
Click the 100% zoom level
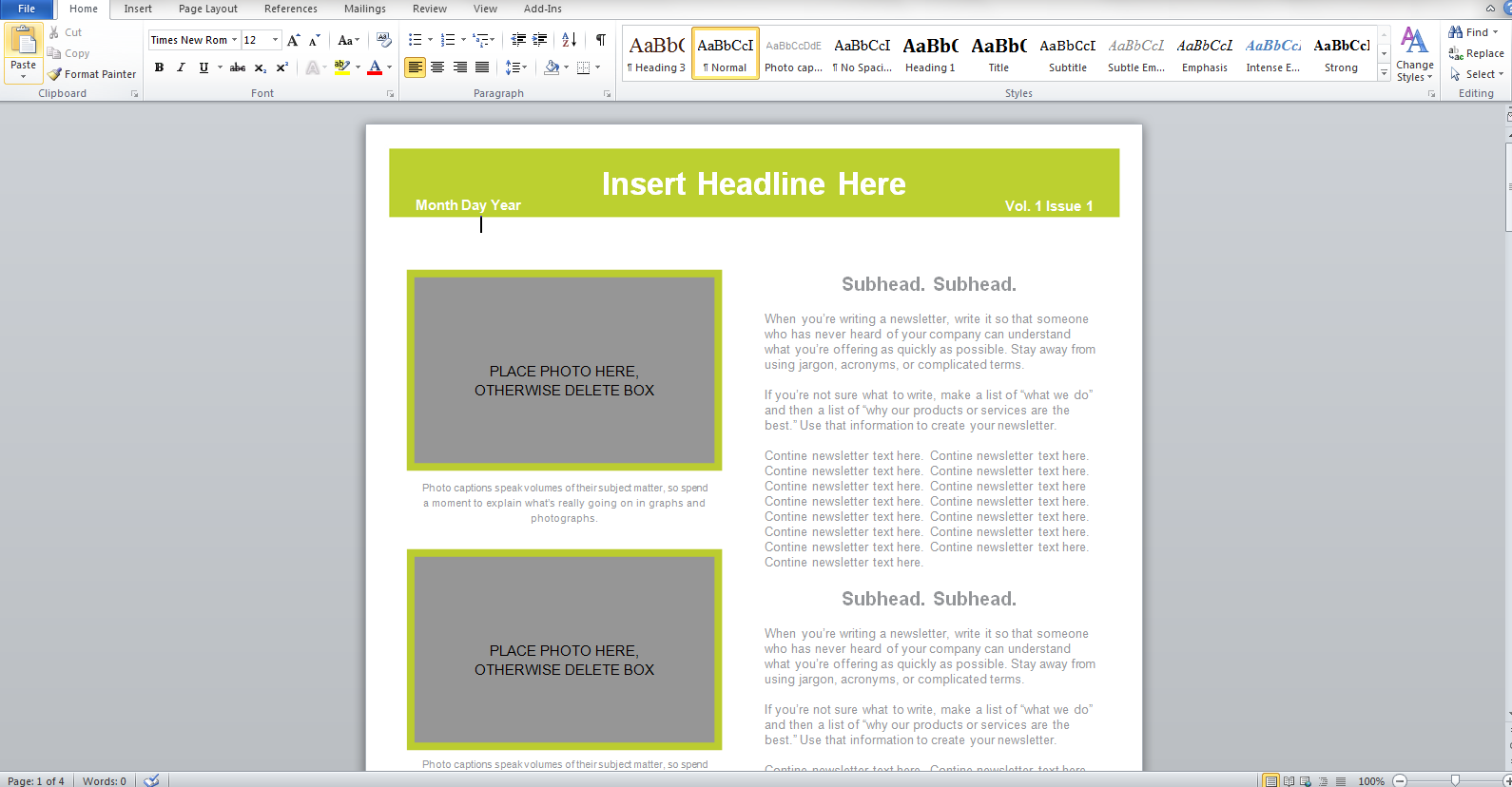coord(1371,781)
